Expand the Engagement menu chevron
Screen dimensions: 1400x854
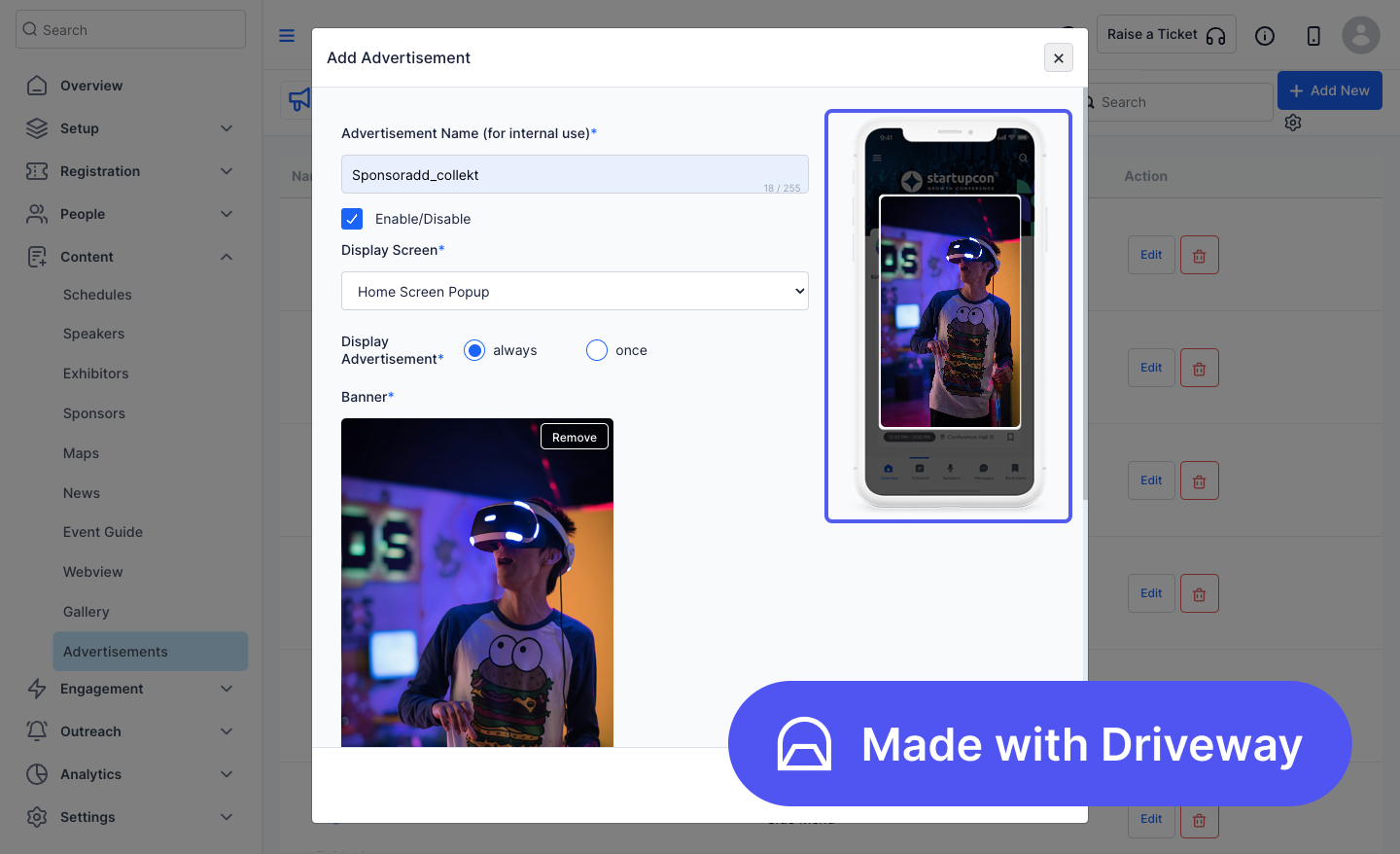227,689
